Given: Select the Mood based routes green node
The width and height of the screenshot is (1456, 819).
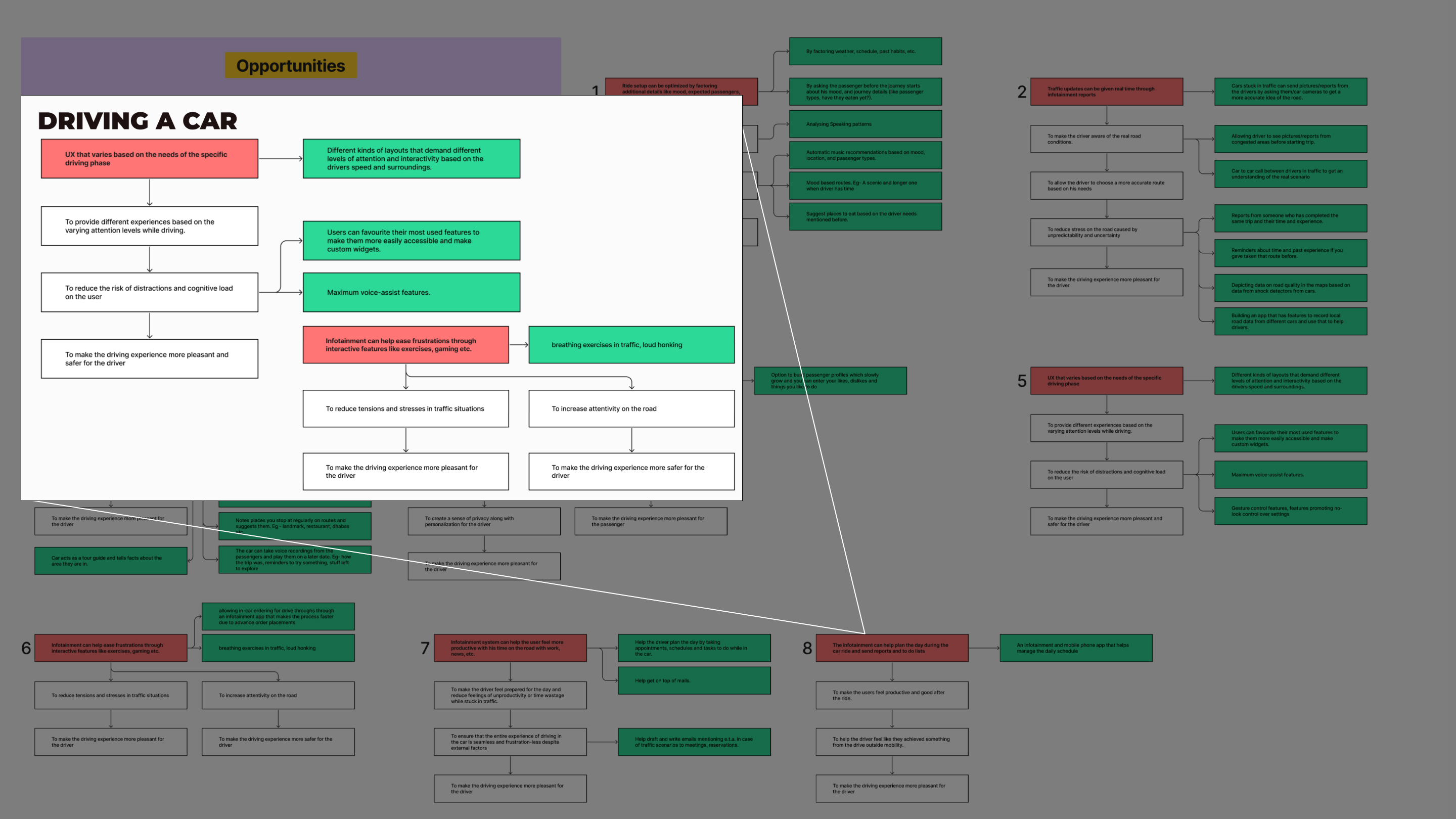Looking at the screenshot, I should [866, 186].
